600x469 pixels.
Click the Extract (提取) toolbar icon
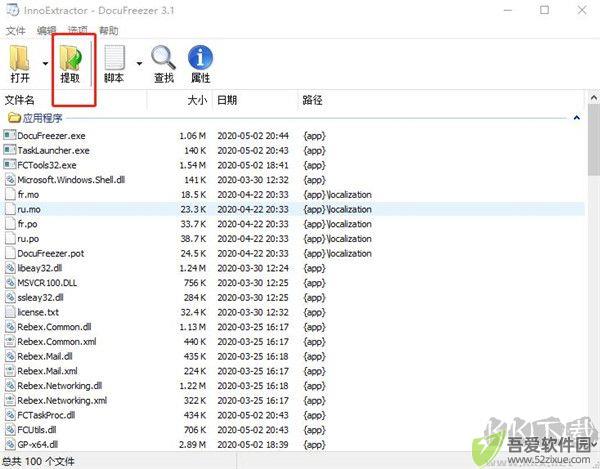point(70,58)
